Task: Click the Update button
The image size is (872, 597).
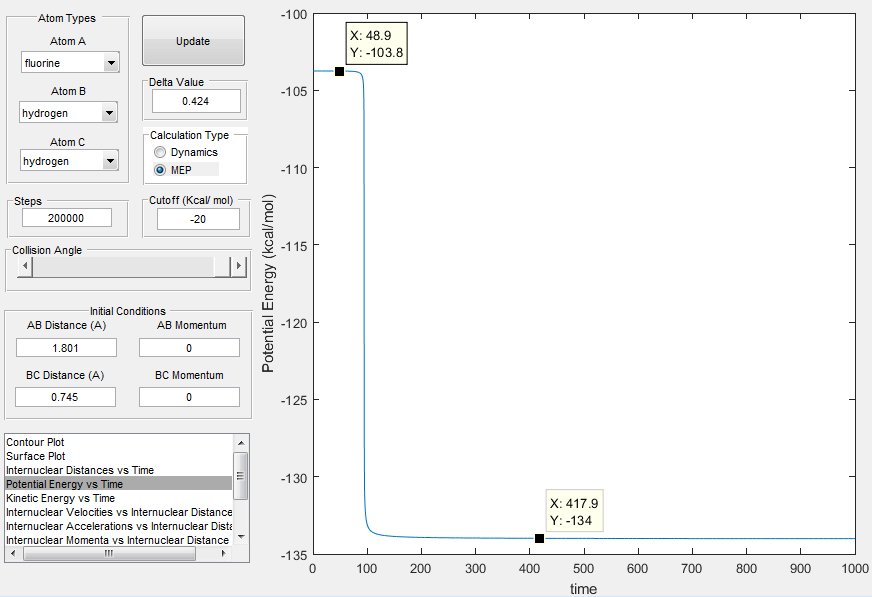Action: tap(193, 41)
